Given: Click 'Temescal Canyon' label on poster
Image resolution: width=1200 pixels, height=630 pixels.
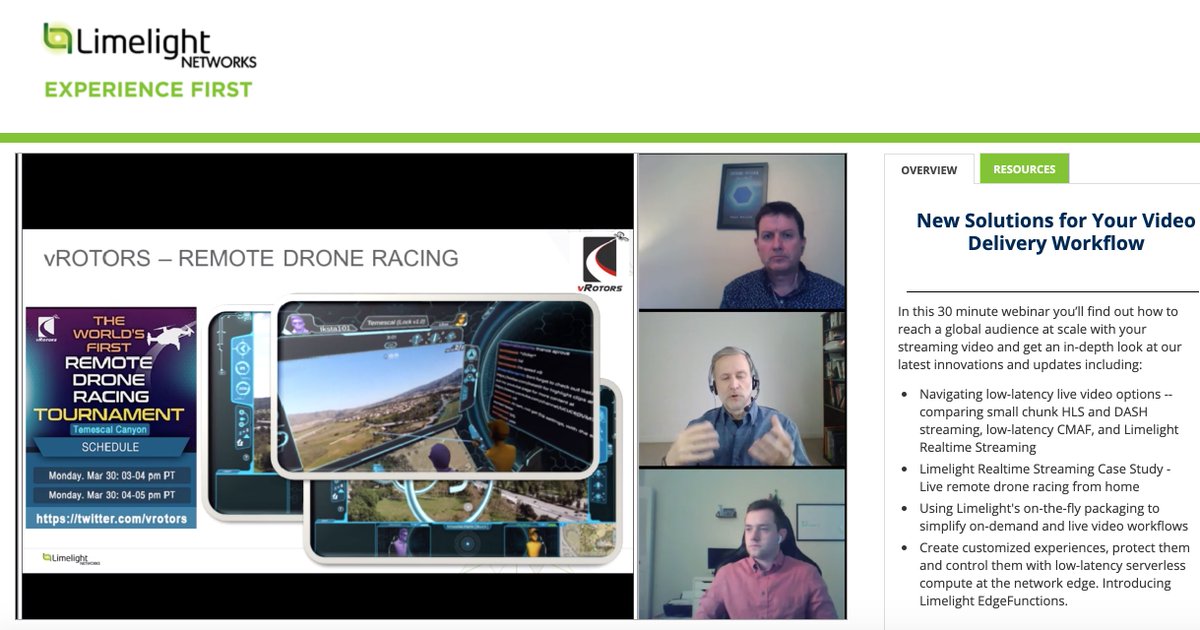Looking at the screenshot, I should tap(110, 429).
